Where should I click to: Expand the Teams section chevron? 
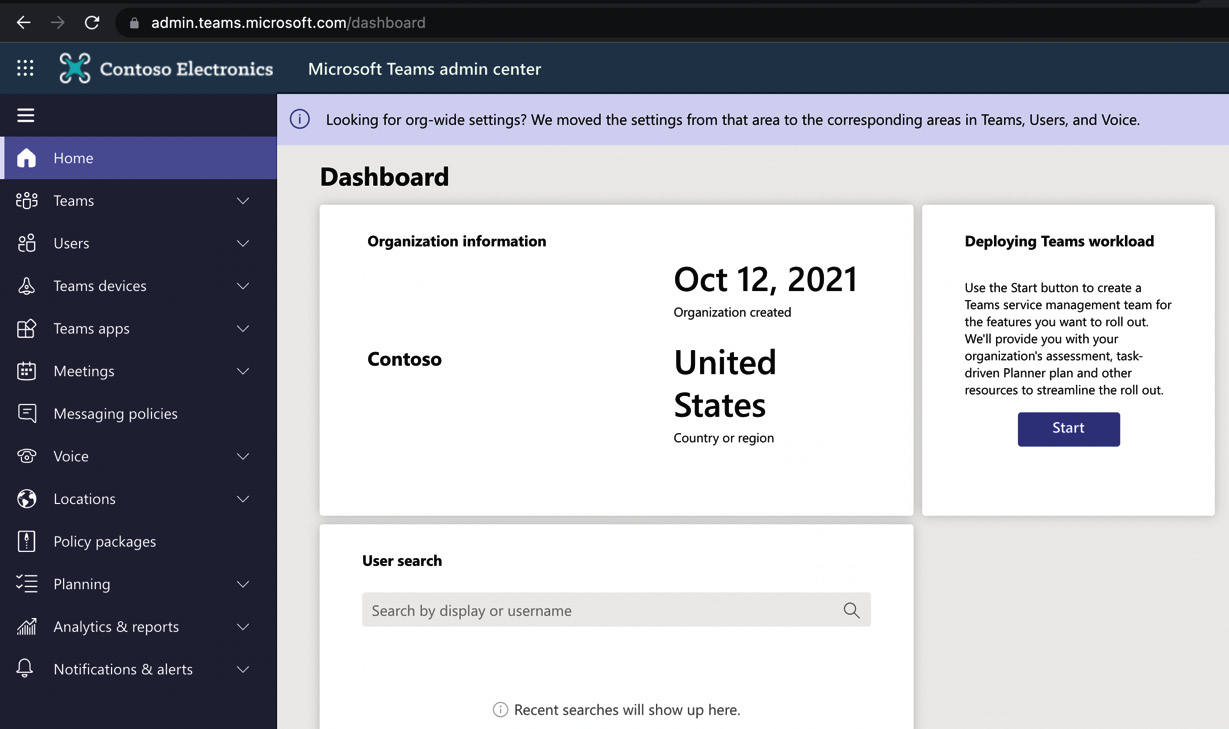coord(243,201)
